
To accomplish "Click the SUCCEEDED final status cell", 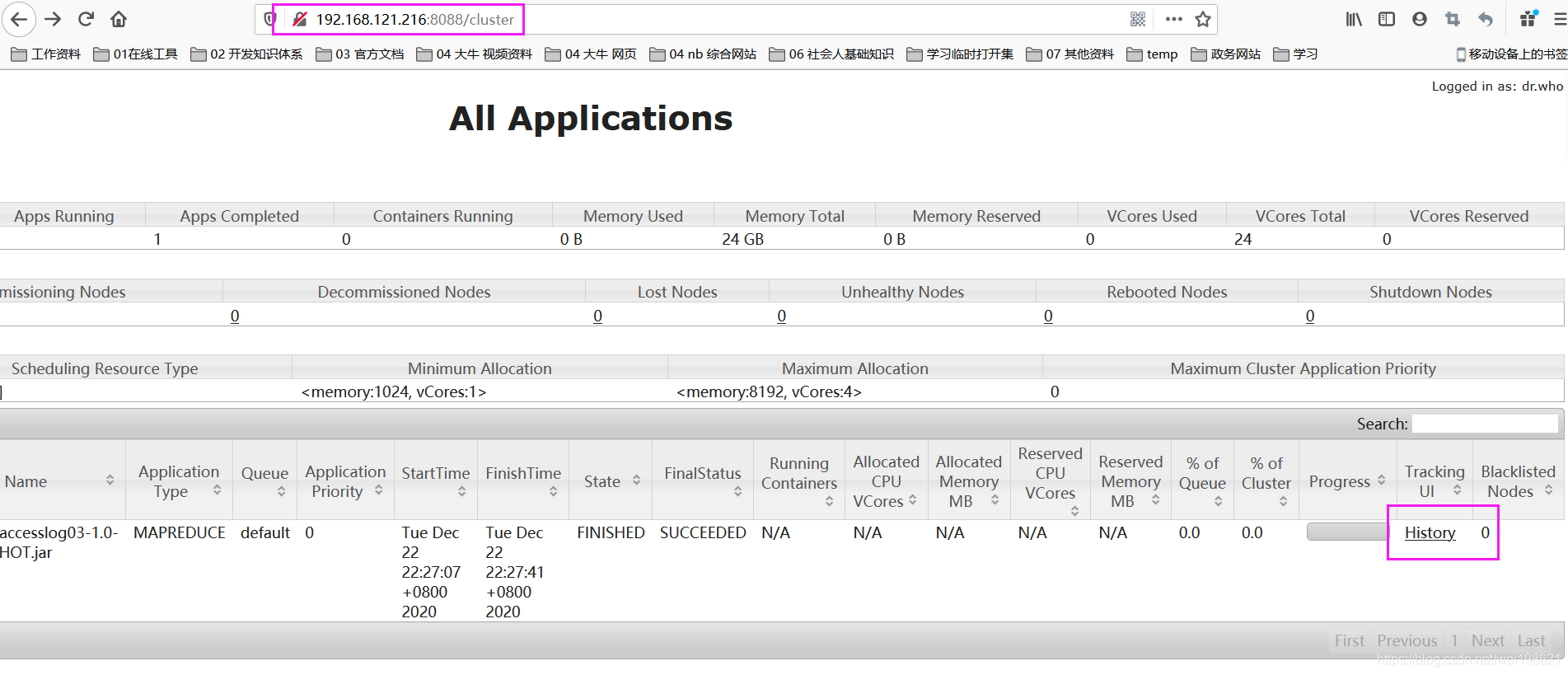I will coord(703,533).
